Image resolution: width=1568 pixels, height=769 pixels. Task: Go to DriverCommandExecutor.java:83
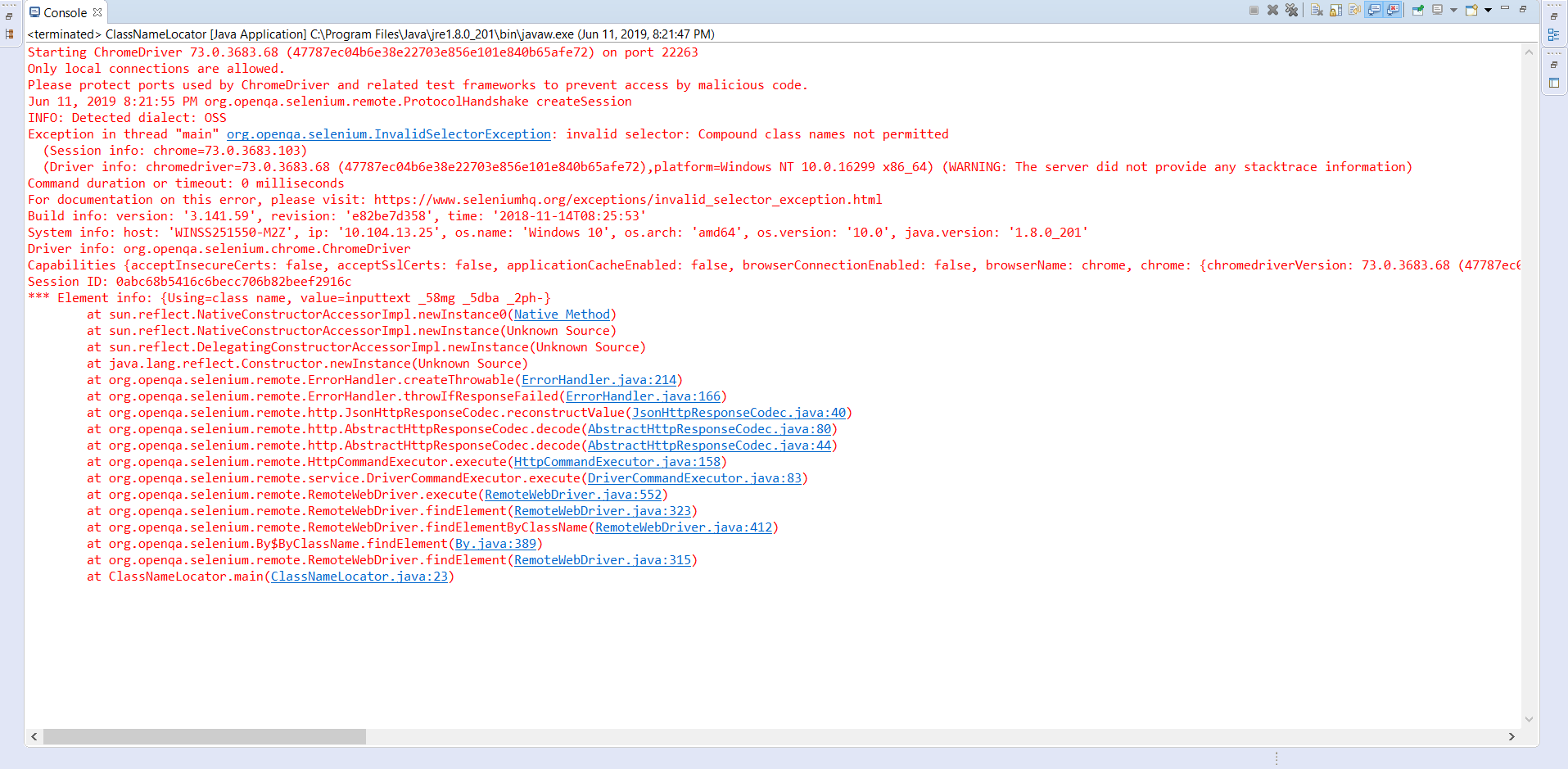[694, 478]
